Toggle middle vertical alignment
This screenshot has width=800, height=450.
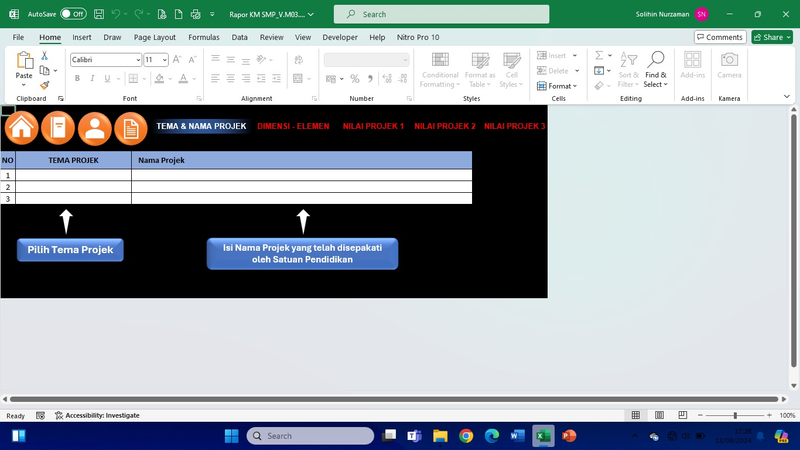231,60
